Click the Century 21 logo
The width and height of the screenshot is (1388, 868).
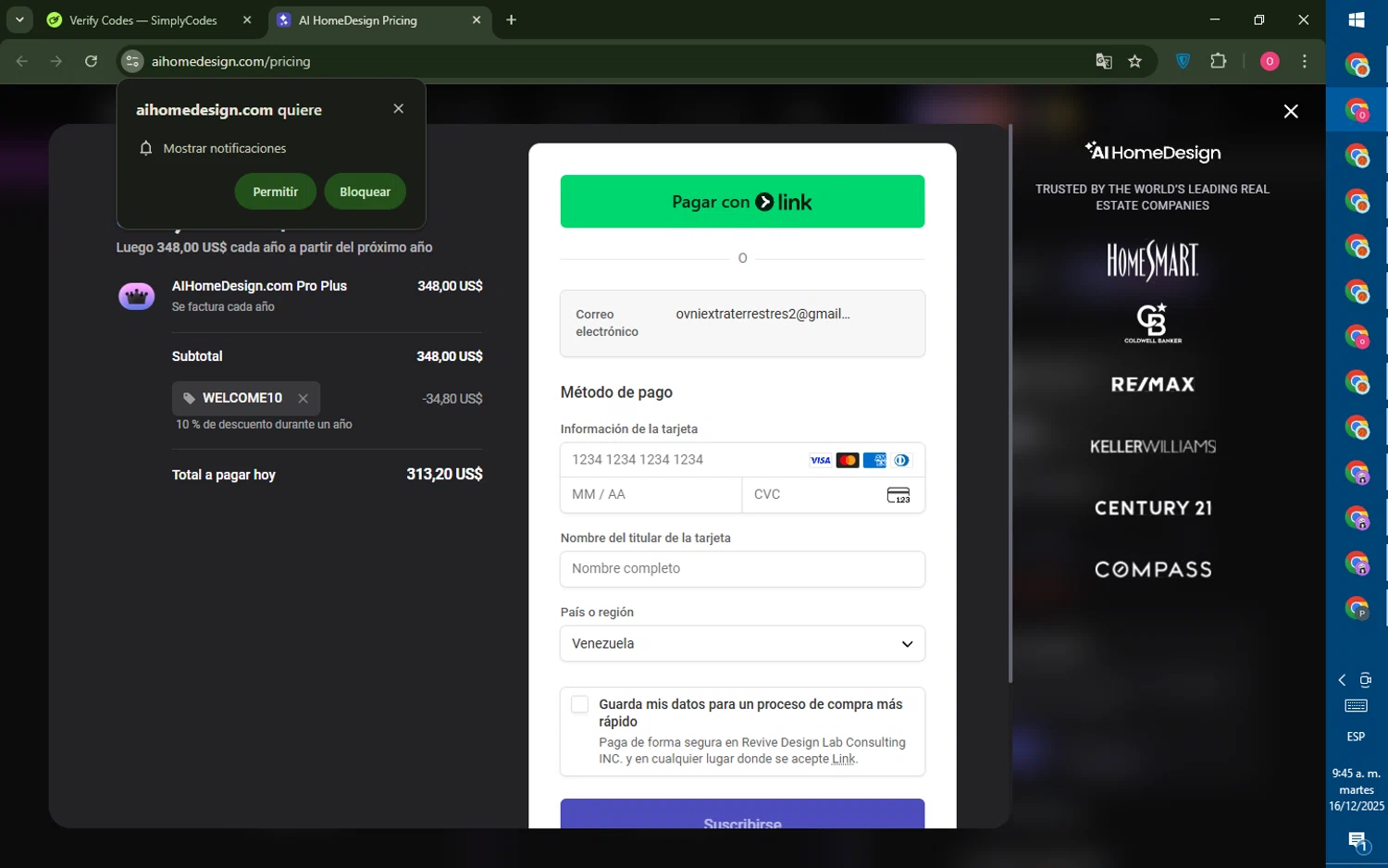tap(1153, 508)
